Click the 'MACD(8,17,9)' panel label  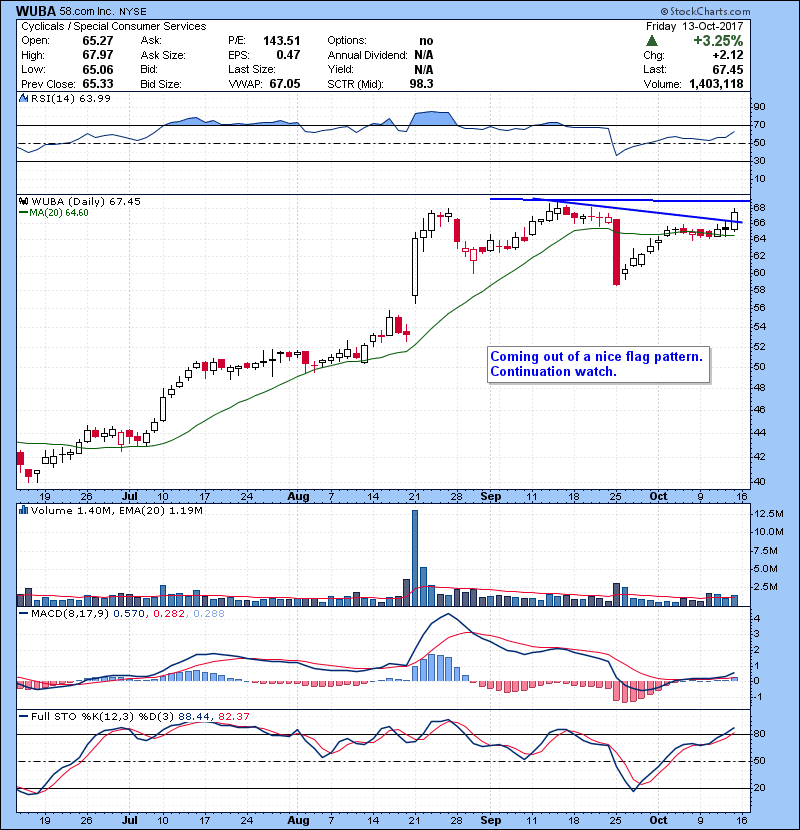tap(70, 614)
